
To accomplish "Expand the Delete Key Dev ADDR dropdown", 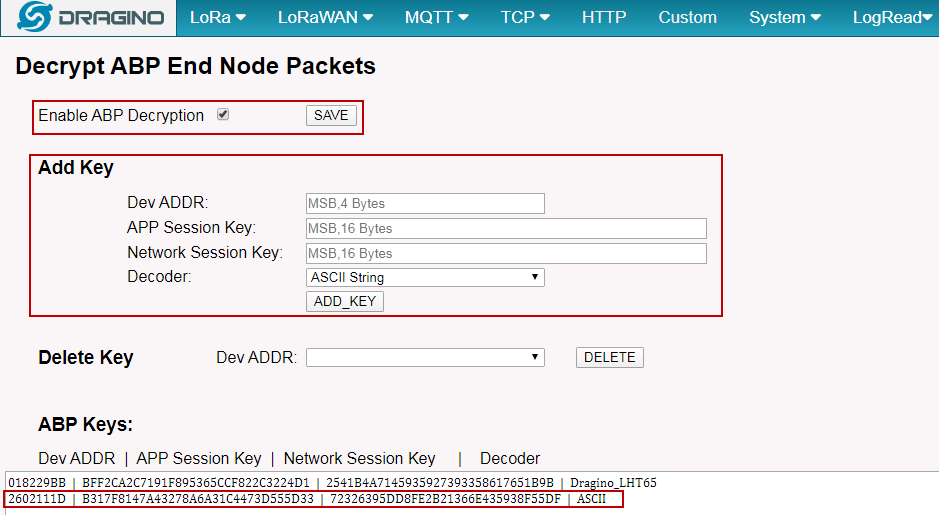I will pos(425,358).
